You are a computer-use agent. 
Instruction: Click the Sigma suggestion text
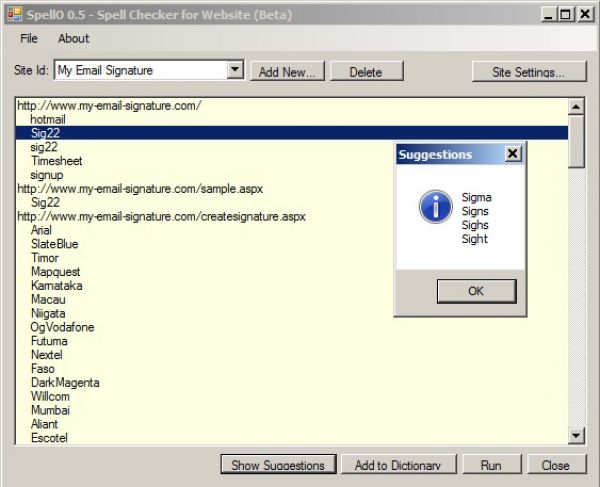coord(477,197)
